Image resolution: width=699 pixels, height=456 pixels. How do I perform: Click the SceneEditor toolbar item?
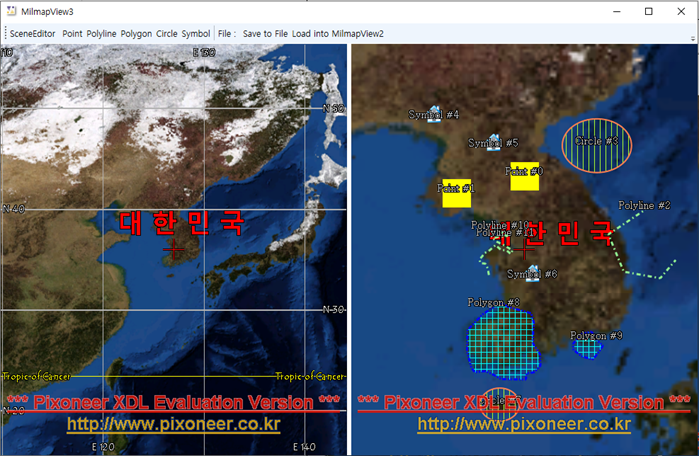33,34
